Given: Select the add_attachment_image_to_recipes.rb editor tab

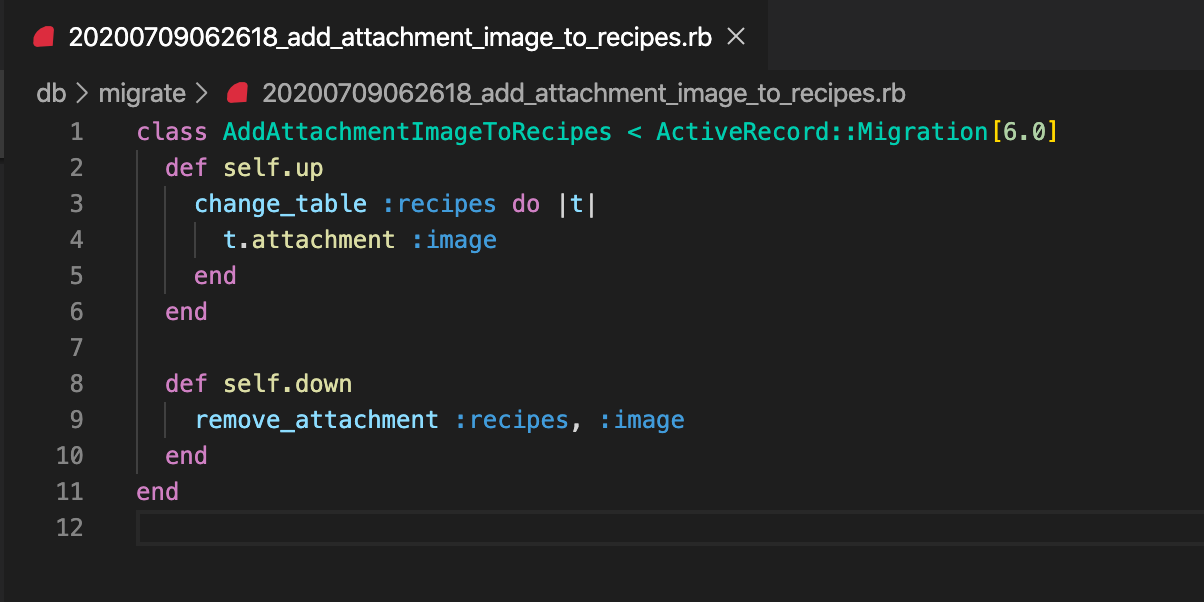Looking at the screenshot, I should [385, 37].
